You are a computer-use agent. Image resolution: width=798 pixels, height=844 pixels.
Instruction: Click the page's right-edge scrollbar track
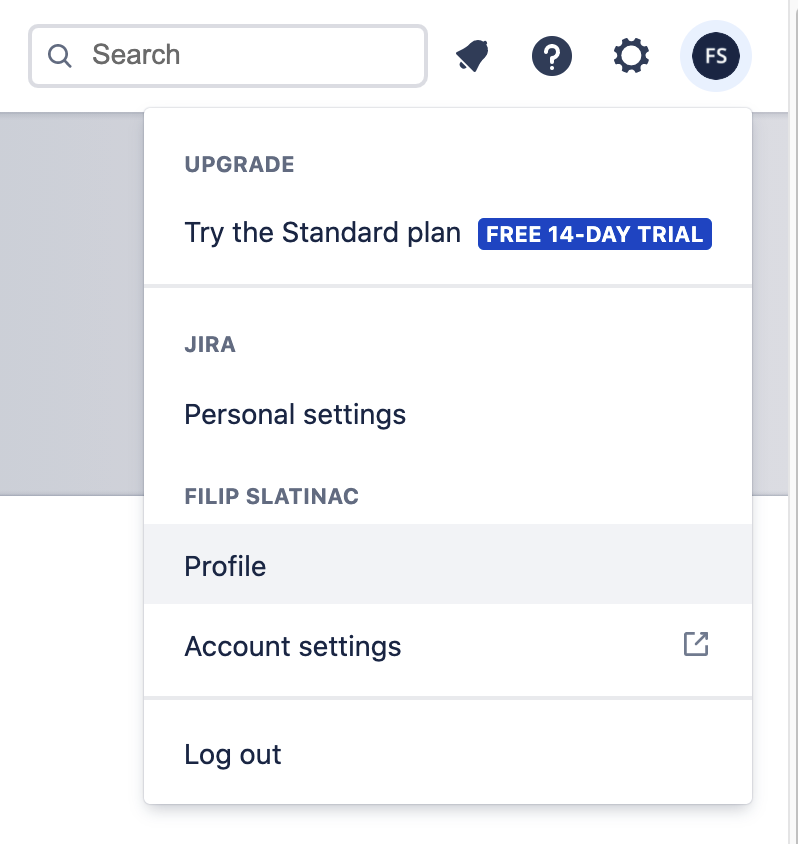point(793,422)
